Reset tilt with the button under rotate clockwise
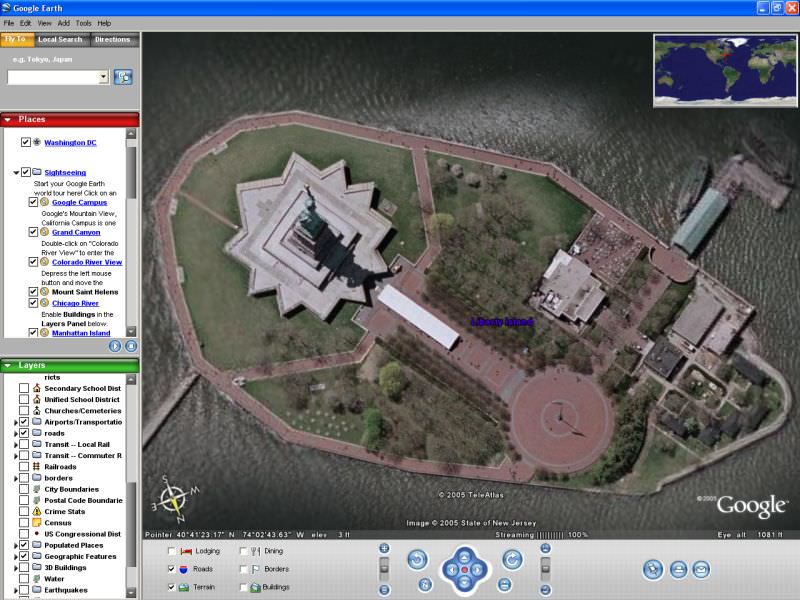Image resolution: width=800 pixels, height=600 pixels. (x=505, y=585)
